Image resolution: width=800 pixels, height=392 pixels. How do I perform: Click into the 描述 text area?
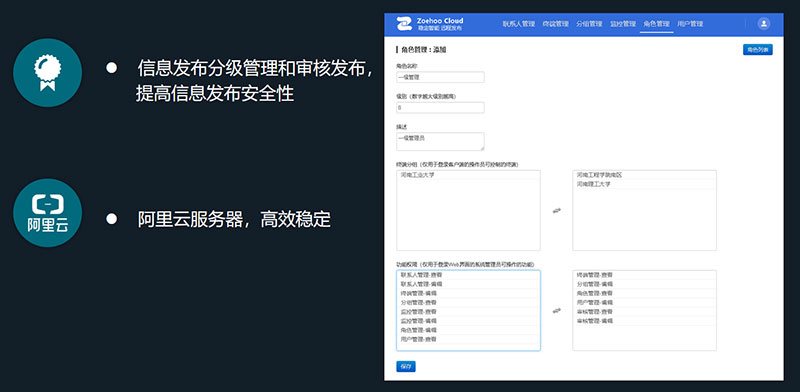tap(440, 141)
